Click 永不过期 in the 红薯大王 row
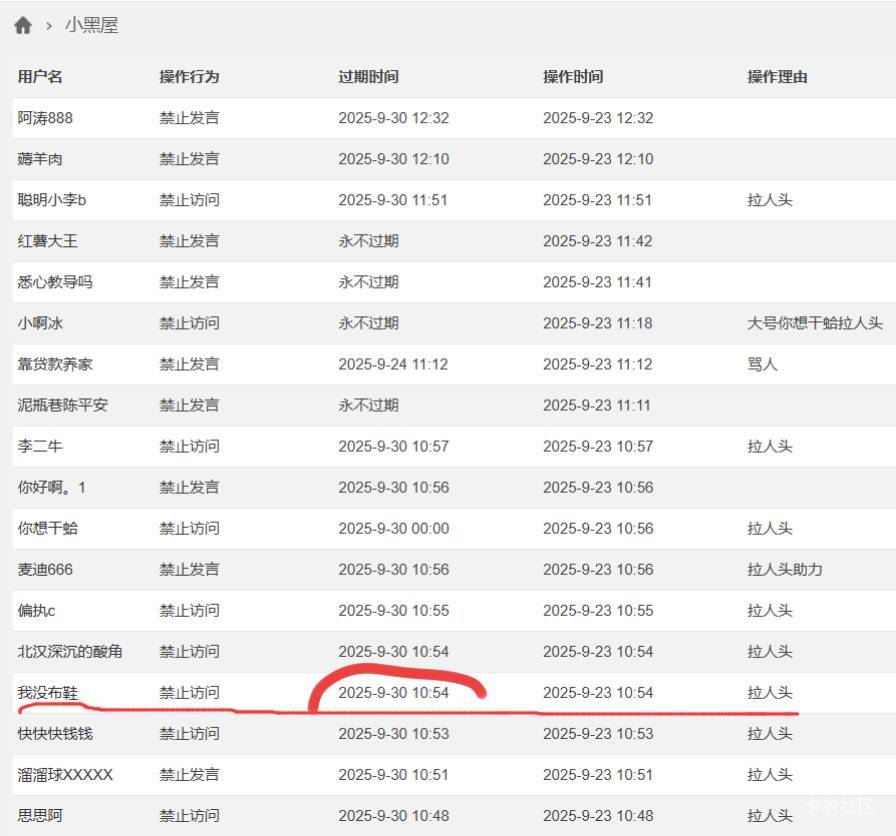896x836 pixels. pos(368,241)
